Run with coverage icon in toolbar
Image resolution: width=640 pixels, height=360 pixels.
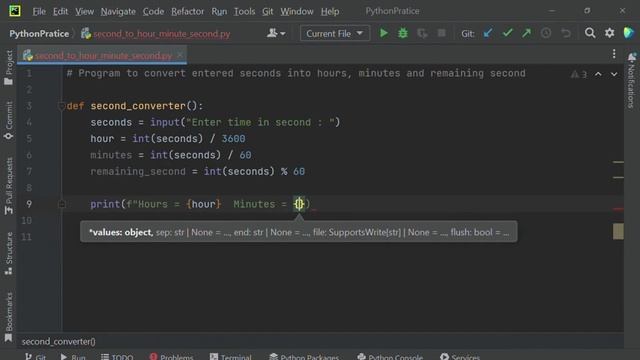coord(422,33)
